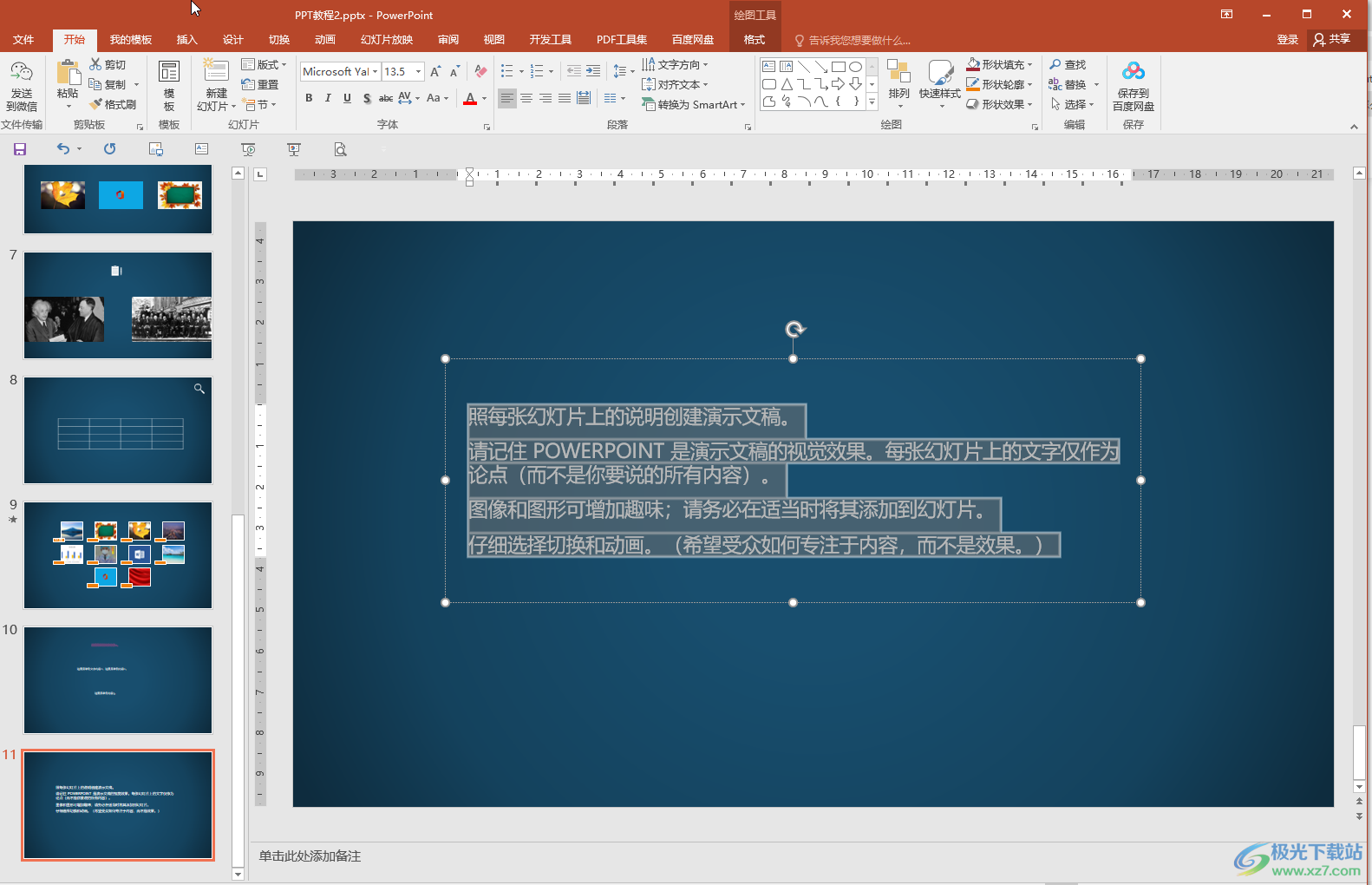Click the Select (选择) button
The width and height of the screenshot is (1372, 885).
[1072, 104]
